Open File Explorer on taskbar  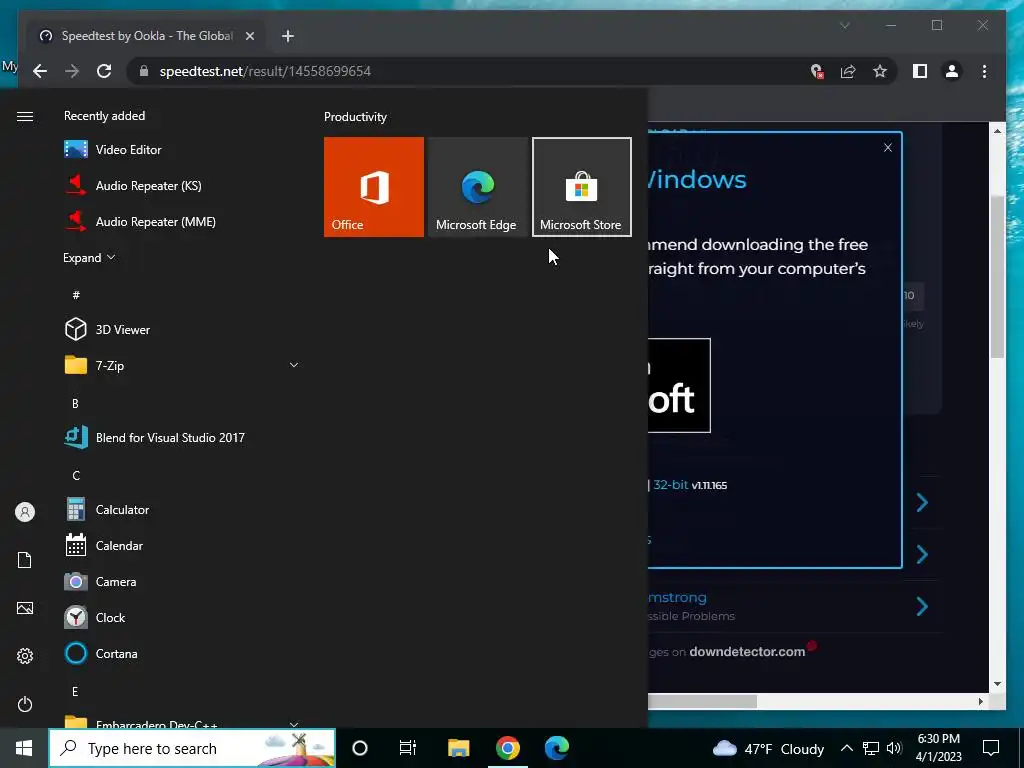tap(458, 748)
